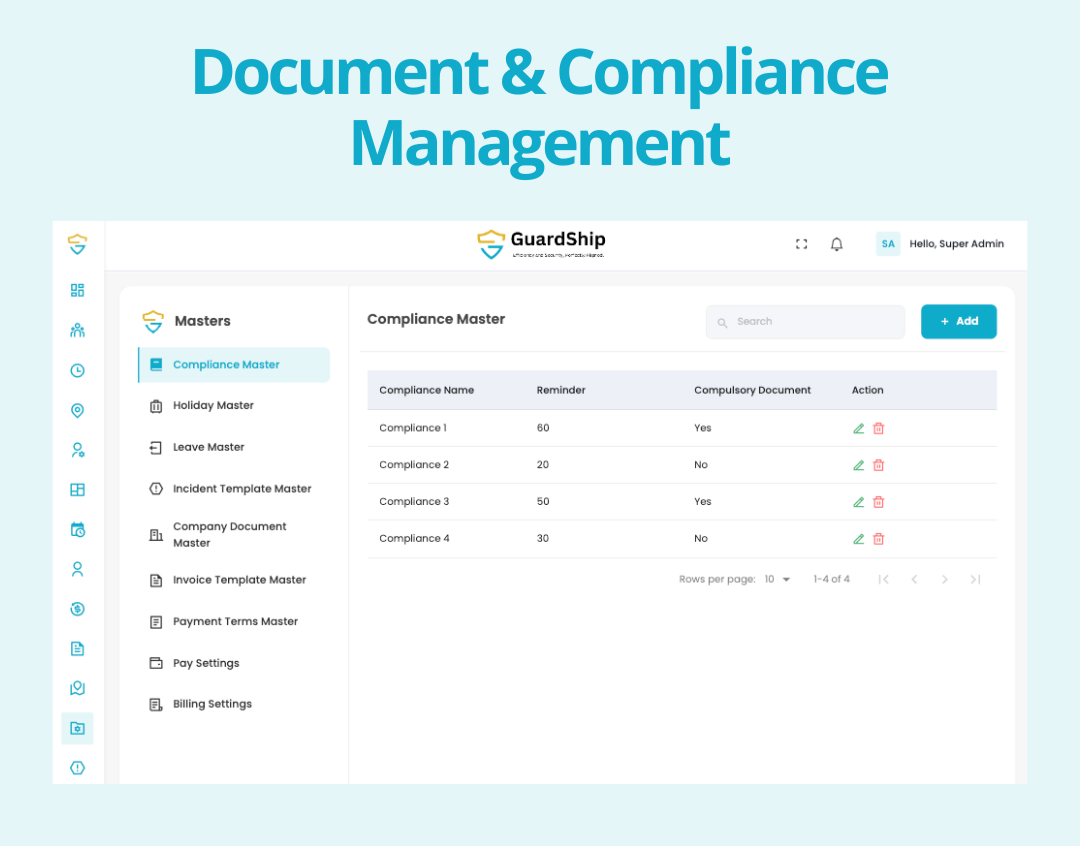Click the Action column header
The height and width of the screenshot is (846, 1080).
[867, 390]
